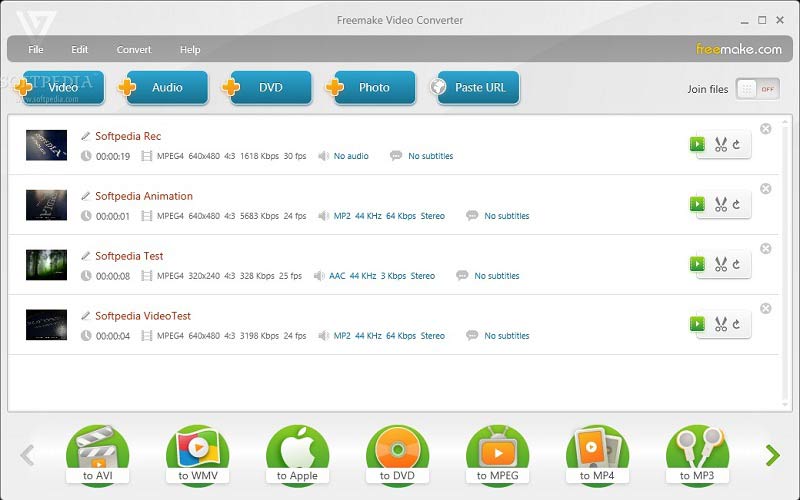Choose the to WMV output format
This screenshot has height=500, width=800.
point(197,455)
